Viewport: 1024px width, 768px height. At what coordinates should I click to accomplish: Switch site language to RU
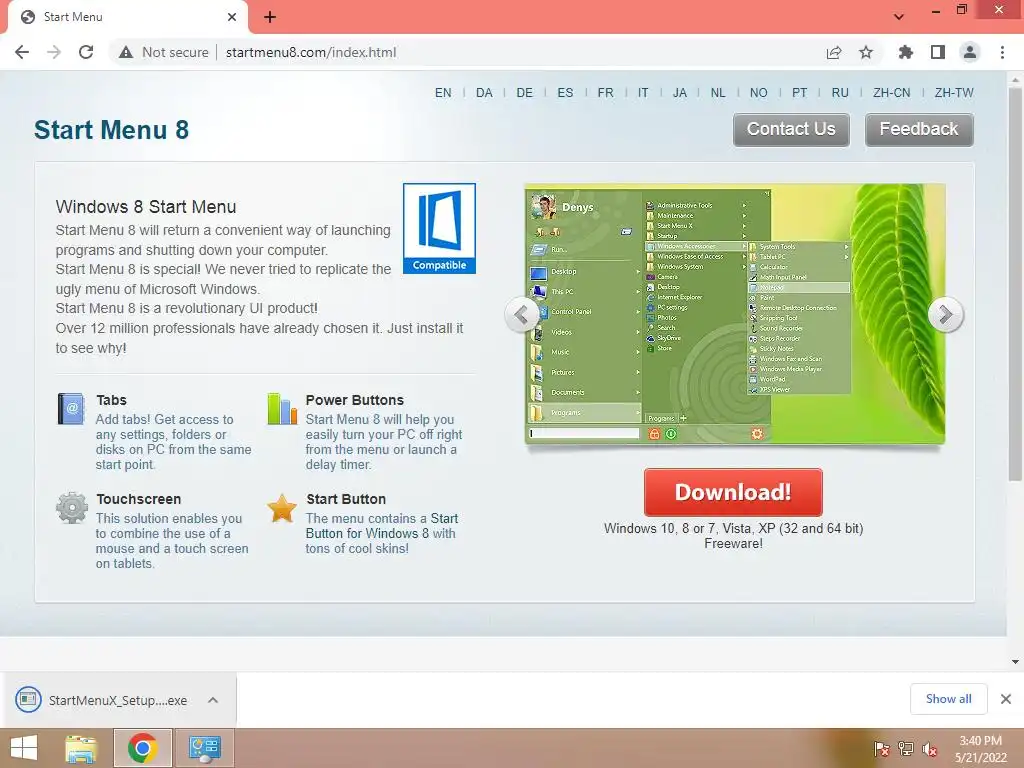840,93
